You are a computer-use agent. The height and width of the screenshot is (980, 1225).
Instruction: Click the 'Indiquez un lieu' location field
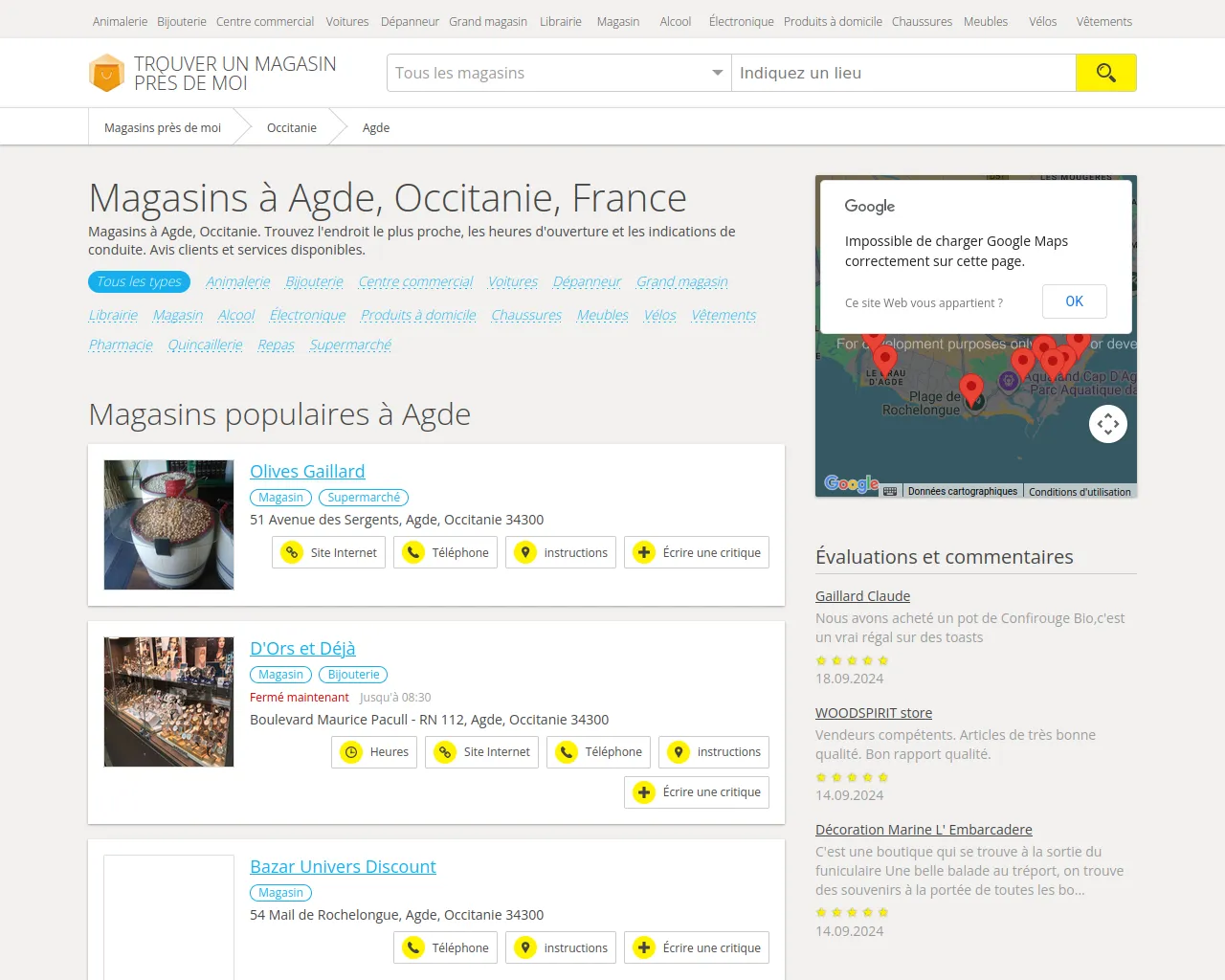coord(902,73)
